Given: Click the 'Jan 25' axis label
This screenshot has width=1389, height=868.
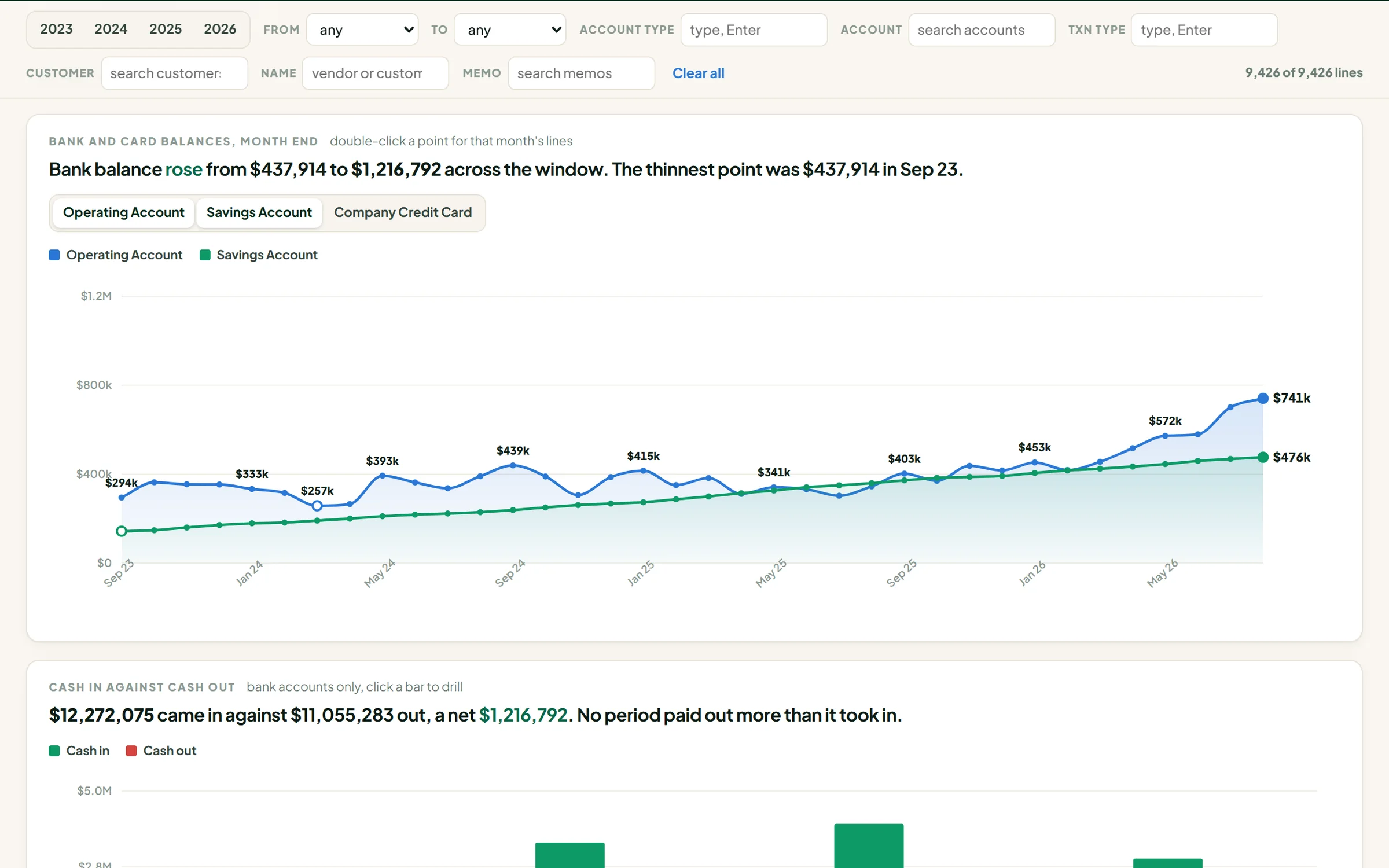Looking at the screenshot, I should (641, 573).
